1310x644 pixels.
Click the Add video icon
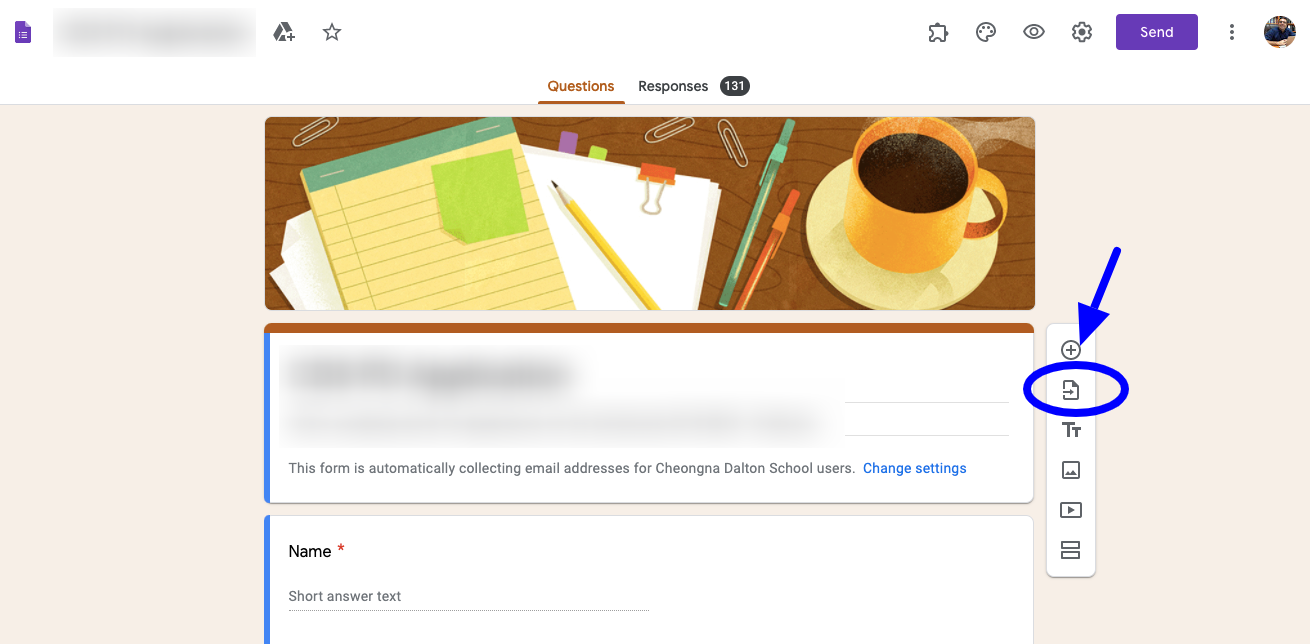click(1070, 510)
